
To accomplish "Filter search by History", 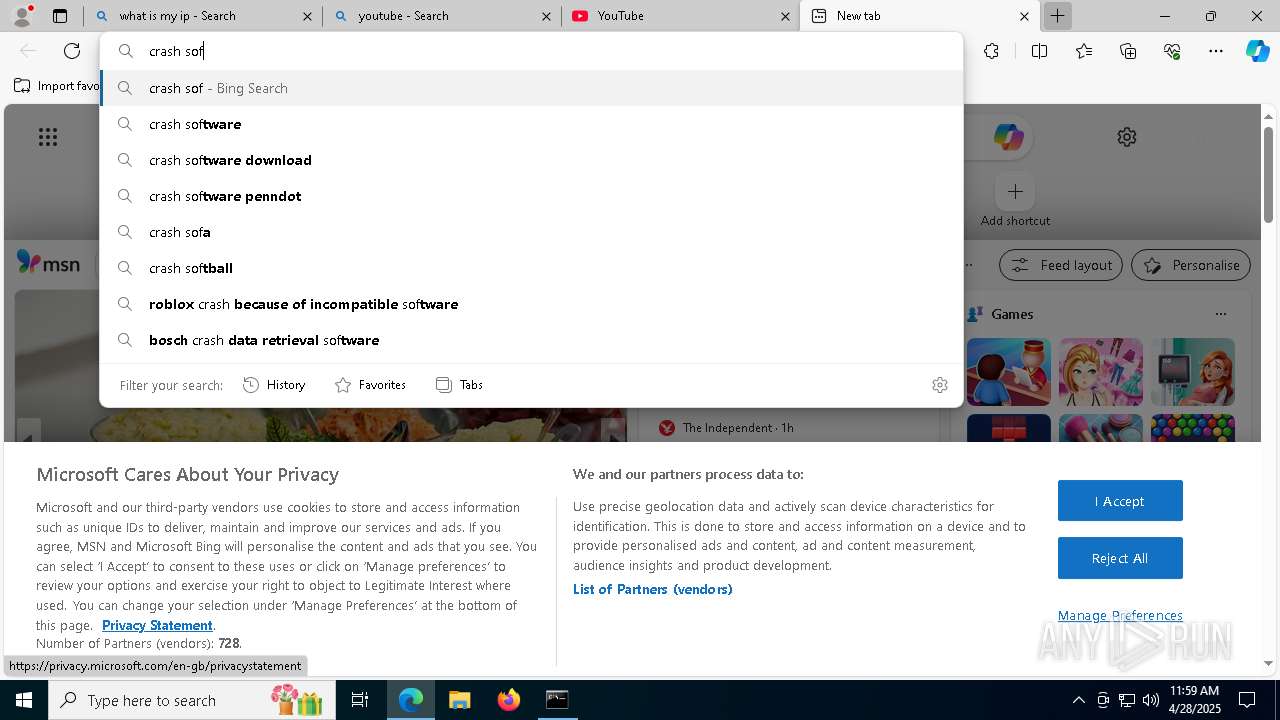I will (274, 385).
